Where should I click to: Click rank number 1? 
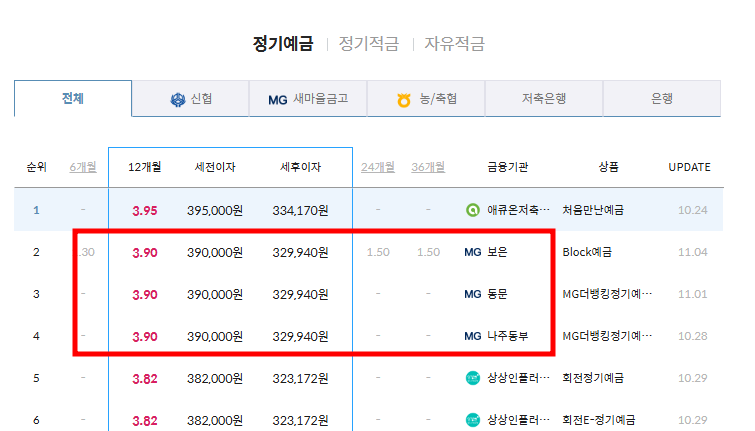[x=36, y=210]
